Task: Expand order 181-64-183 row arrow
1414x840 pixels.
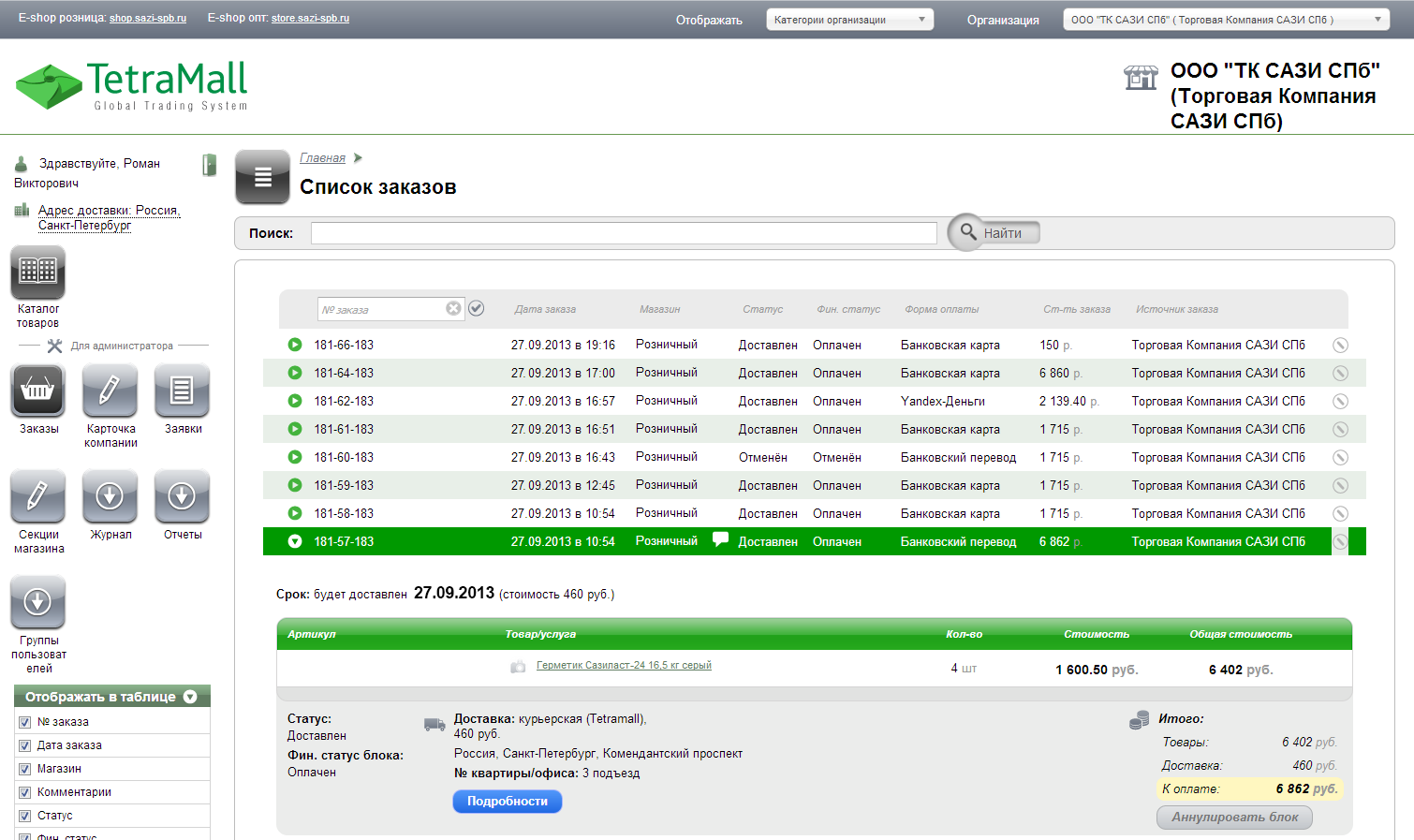Action: [295, 373]
